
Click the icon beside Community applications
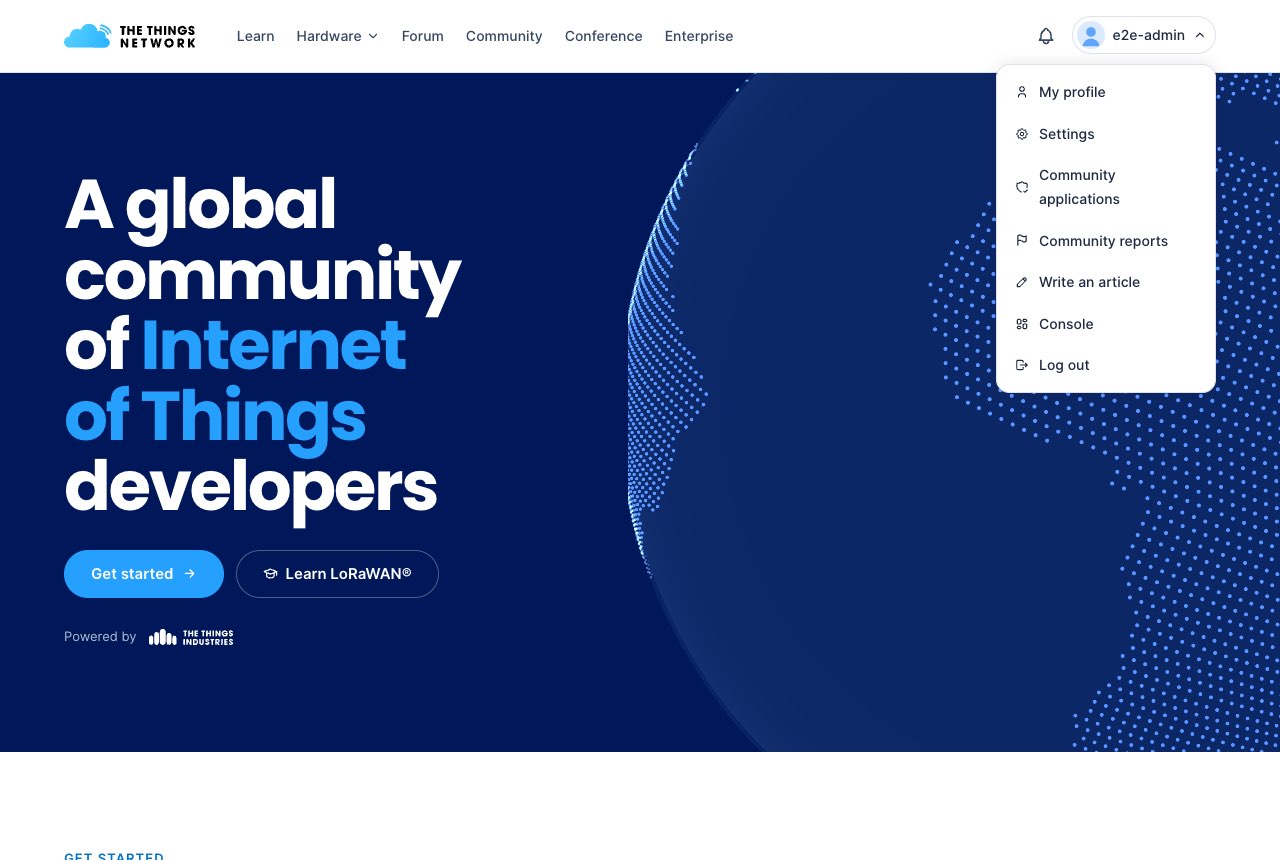(1022, 187)
